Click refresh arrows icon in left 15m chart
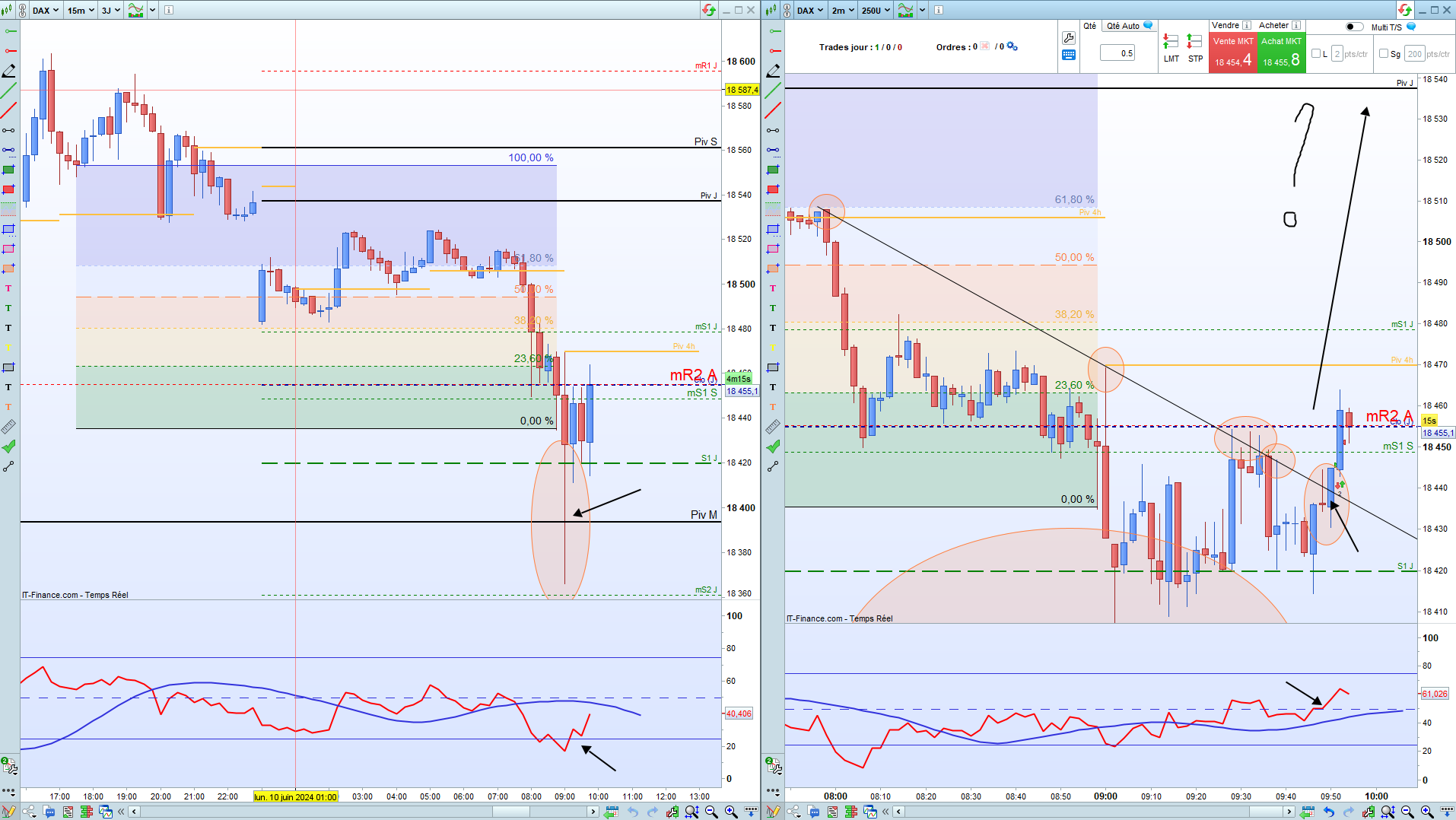 point(709,10)
